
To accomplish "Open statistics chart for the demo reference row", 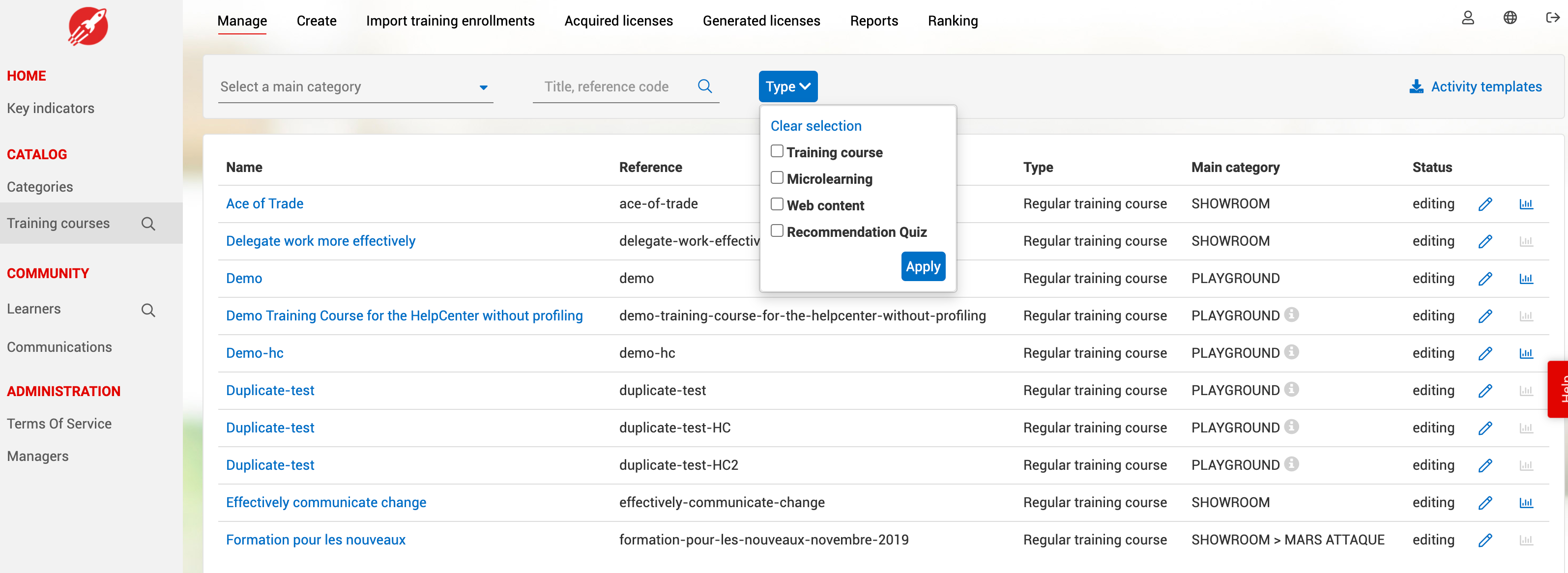I will (x=1525, y=279).
